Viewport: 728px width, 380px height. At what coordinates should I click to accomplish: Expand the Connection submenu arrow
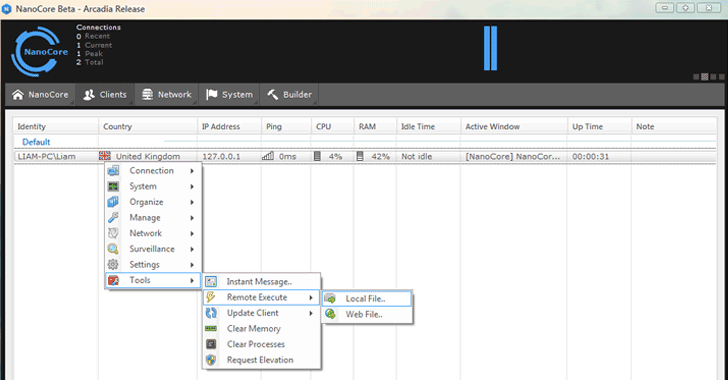(192, 171)
